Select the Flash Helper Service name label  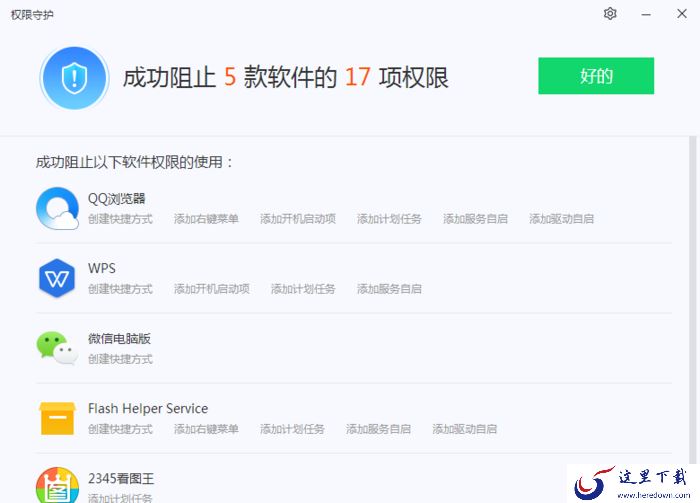[x=148, y=408]
